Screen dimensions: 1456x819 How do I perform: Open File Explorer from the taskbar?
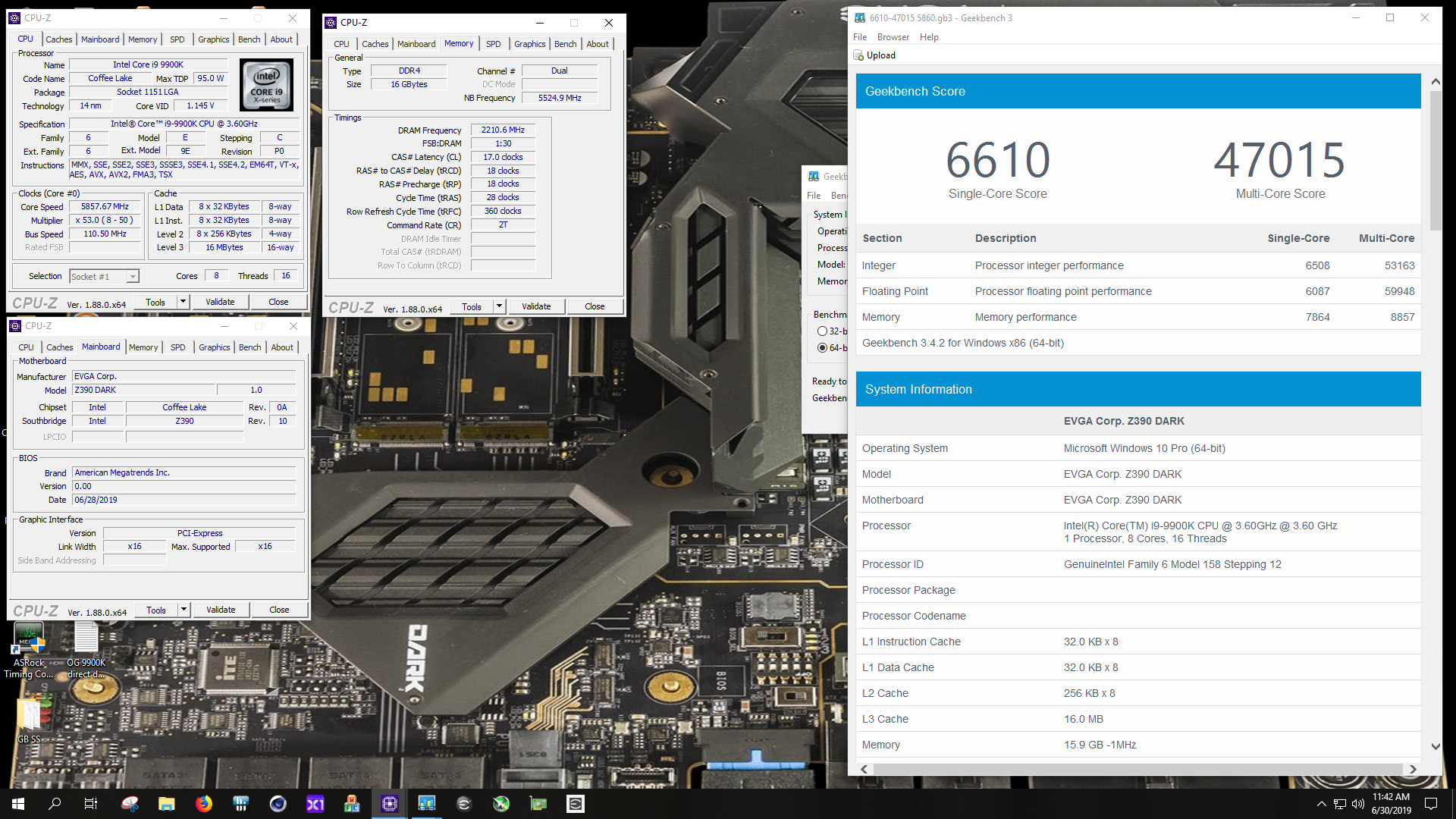click(167, 804)
